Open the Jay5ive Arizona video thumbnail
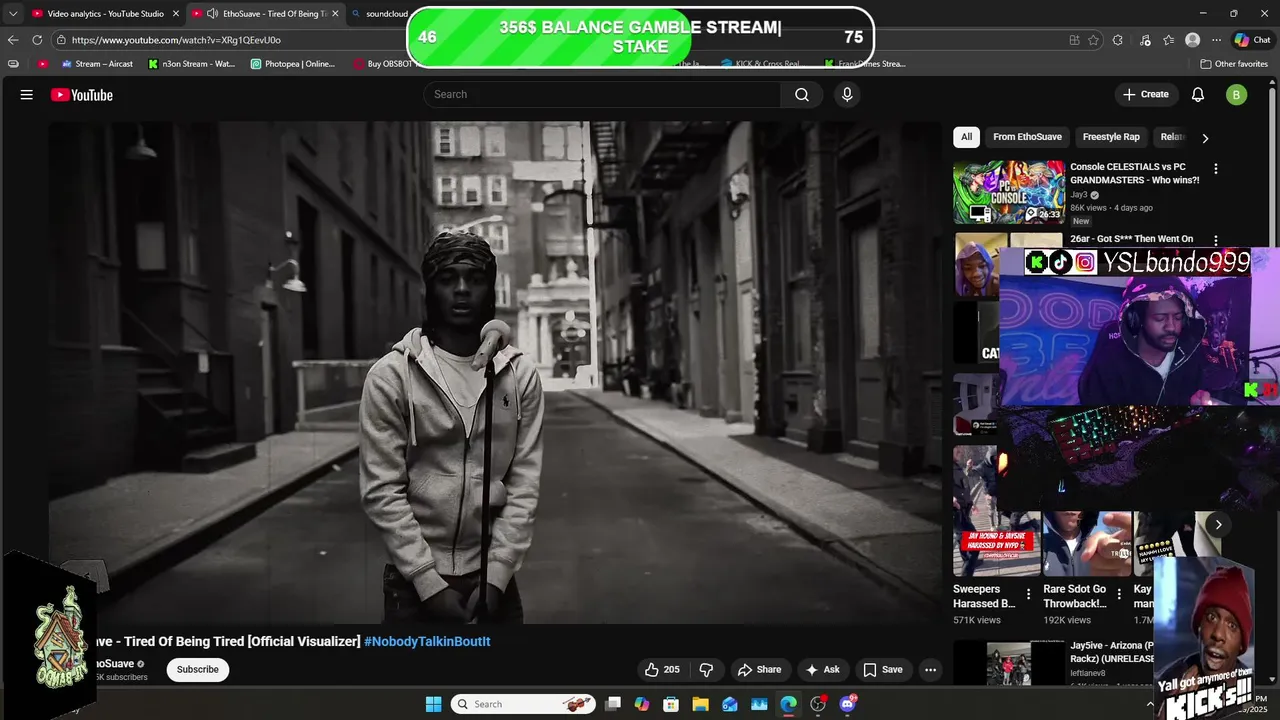The image size is (1280, 720). click(1009, 663)
